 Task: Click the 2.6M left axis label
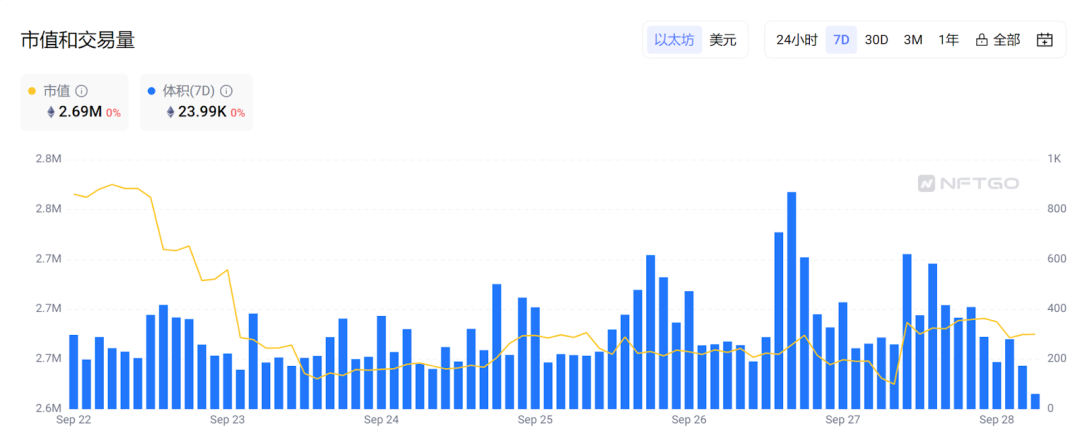pyautogui.click(x=49, y=408)
